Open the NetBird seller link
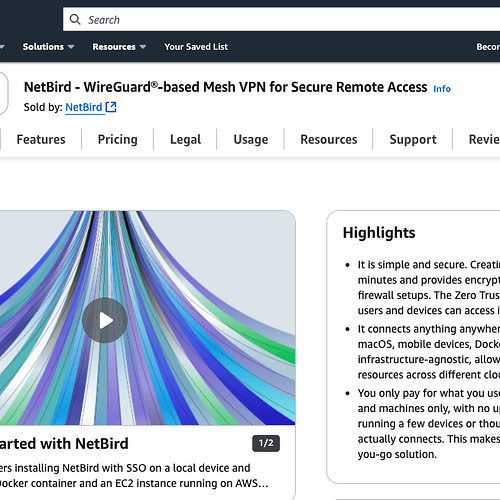 click(x=84, y=107)
